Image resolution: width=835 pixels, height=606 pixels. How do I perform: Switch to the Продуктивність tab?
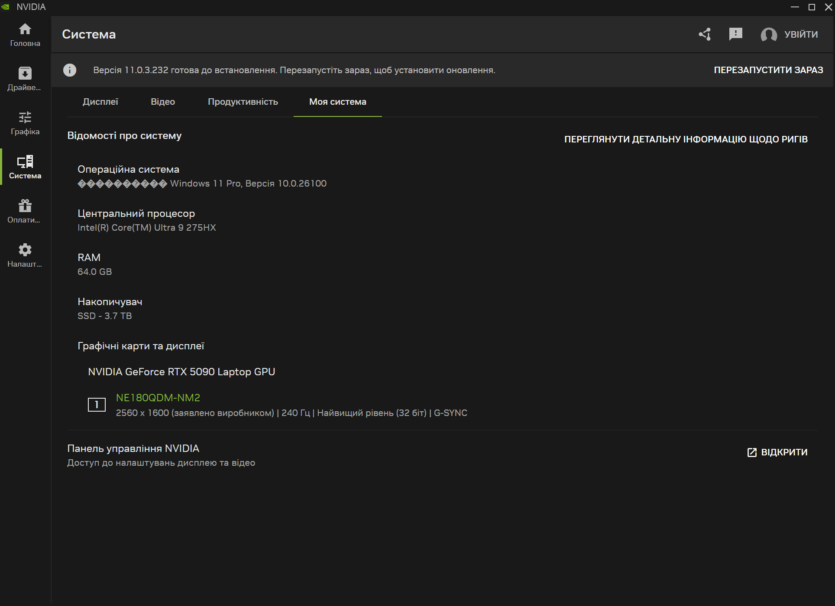243,102
